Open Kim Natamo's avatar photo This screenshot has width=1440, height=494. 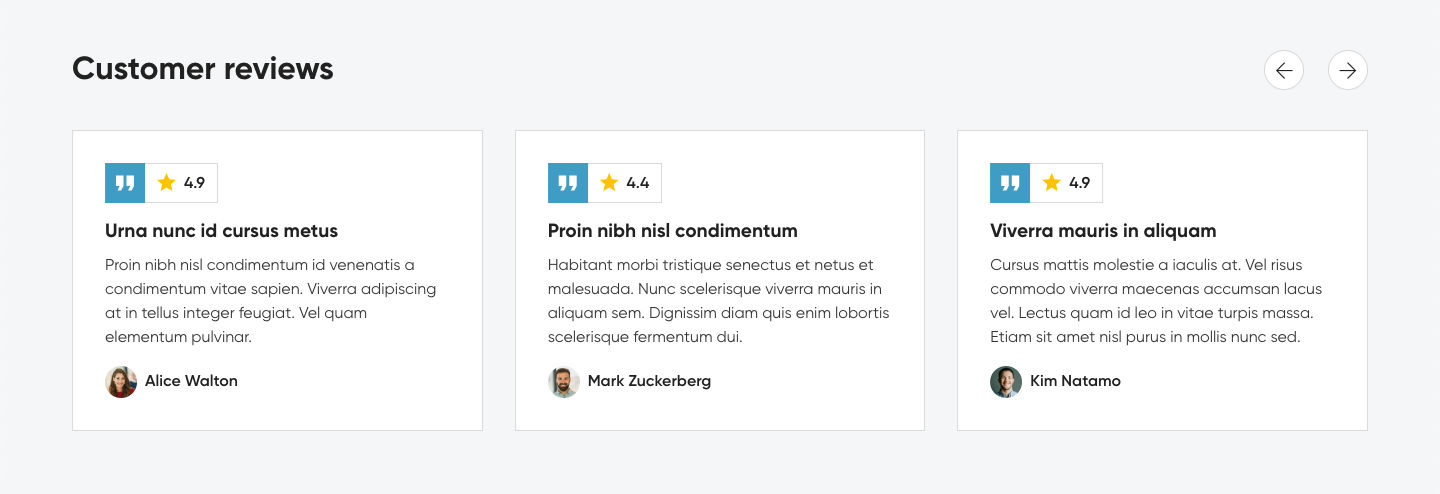point(1006,382)
